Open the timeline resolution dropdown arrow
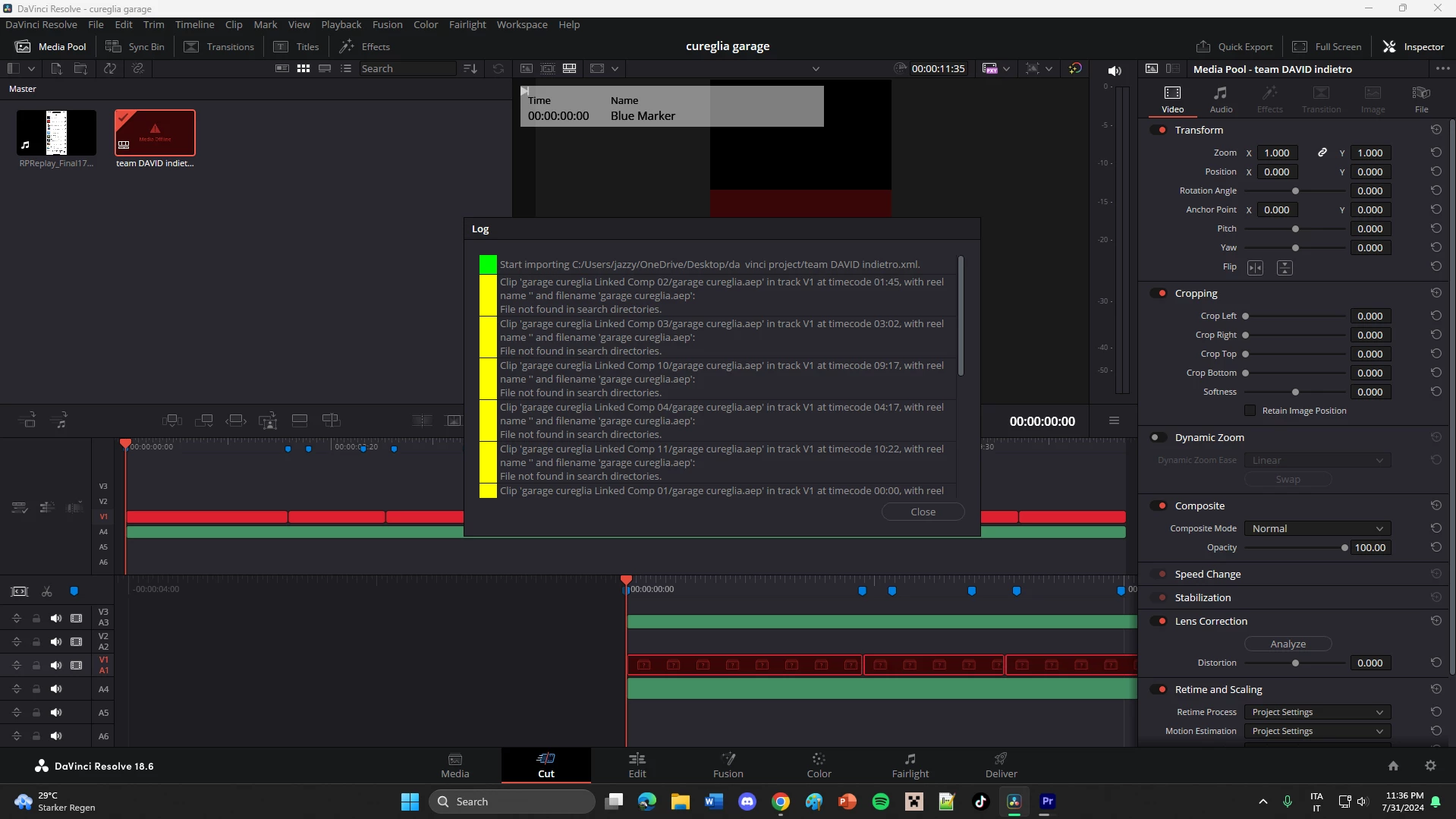 pos(1006,68)
